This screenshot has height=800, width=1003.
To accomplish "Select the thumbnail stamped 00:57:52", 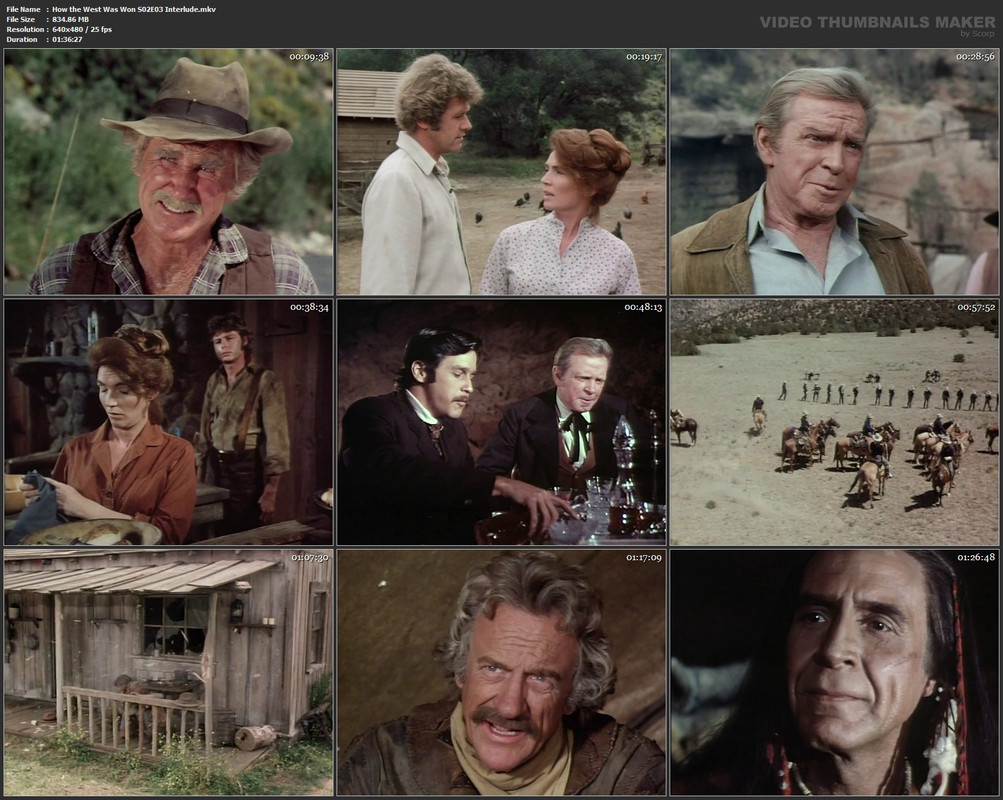I will [834, 422].
